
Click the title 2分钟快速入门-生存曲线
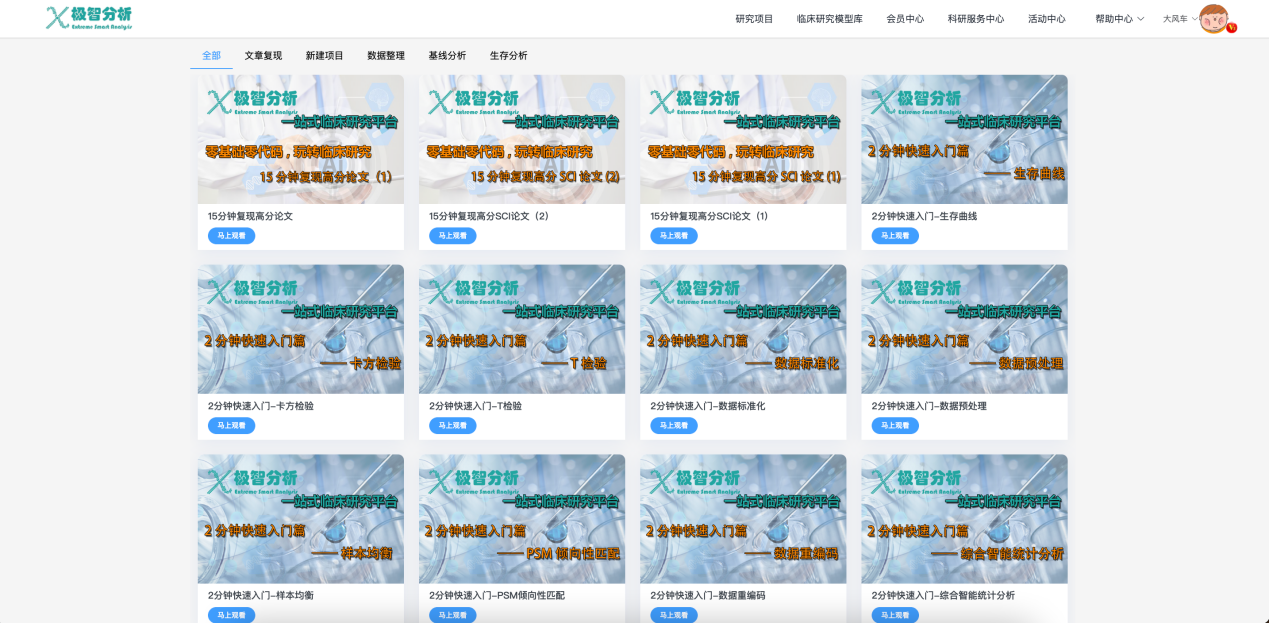[x=924, y=216]
